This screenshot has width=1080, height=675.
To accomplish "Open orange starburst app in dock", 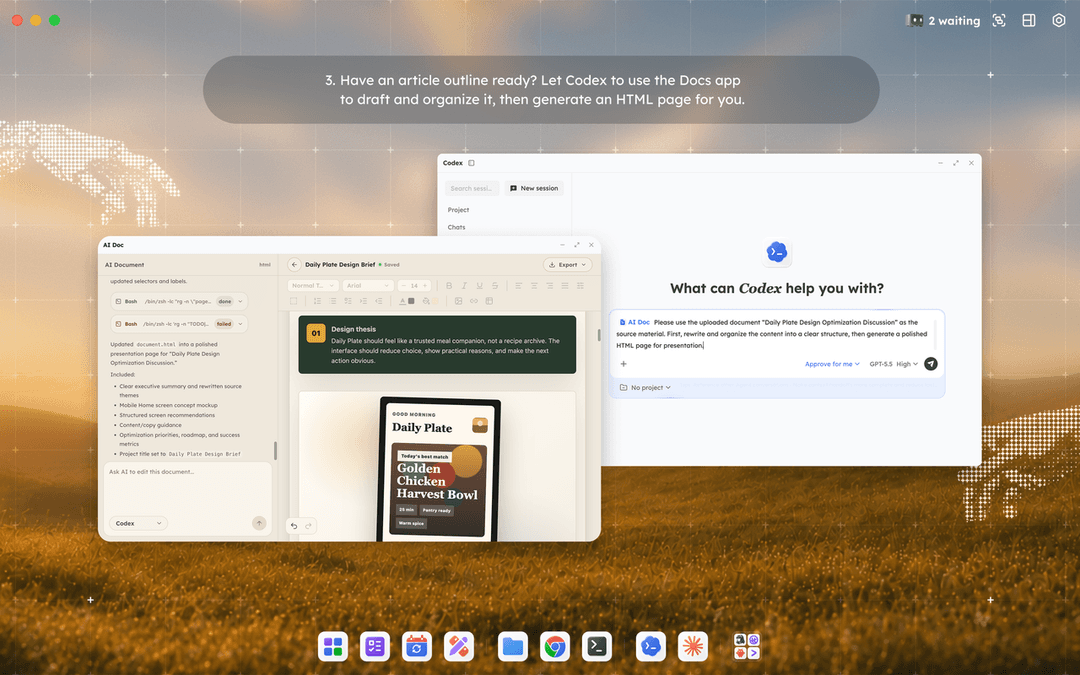I will 693,647.
